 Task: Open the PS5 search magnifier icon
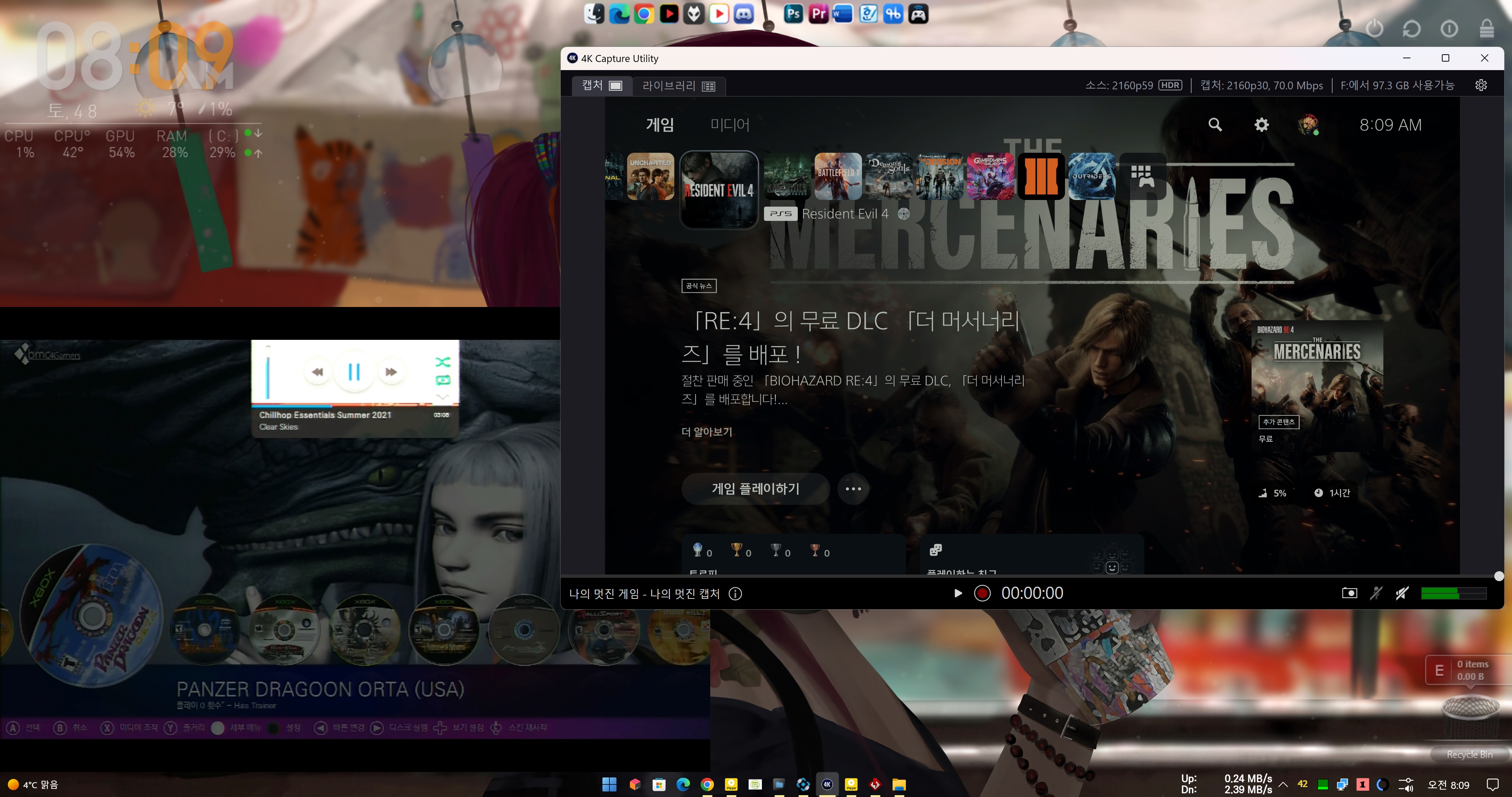[x=1215, y=124]
